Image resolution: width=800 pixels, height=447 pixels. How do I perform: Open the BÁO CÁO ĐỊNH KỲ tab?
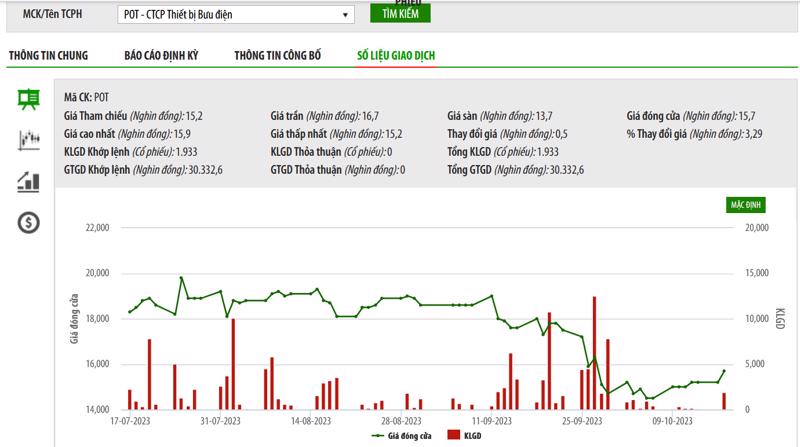pyautogui.click(x=161, y=55)
